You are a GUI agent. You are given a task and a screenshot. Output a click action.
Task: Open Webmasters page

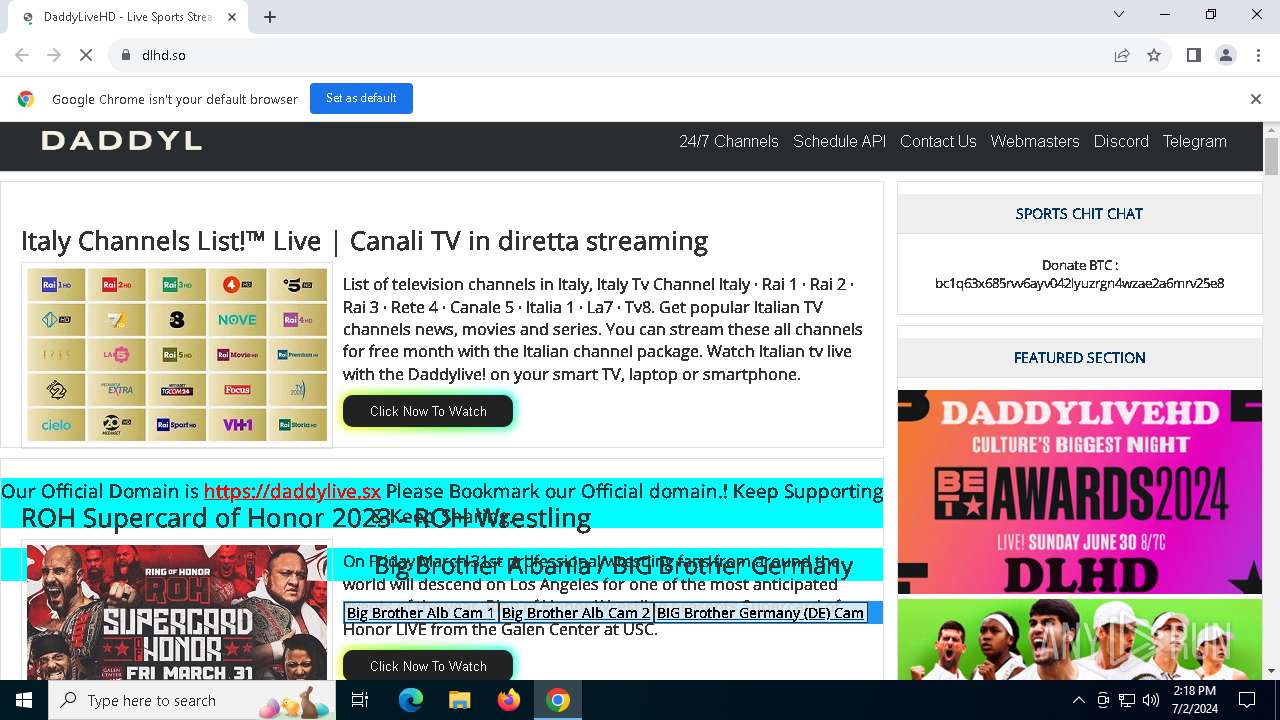click(1035, 141)
